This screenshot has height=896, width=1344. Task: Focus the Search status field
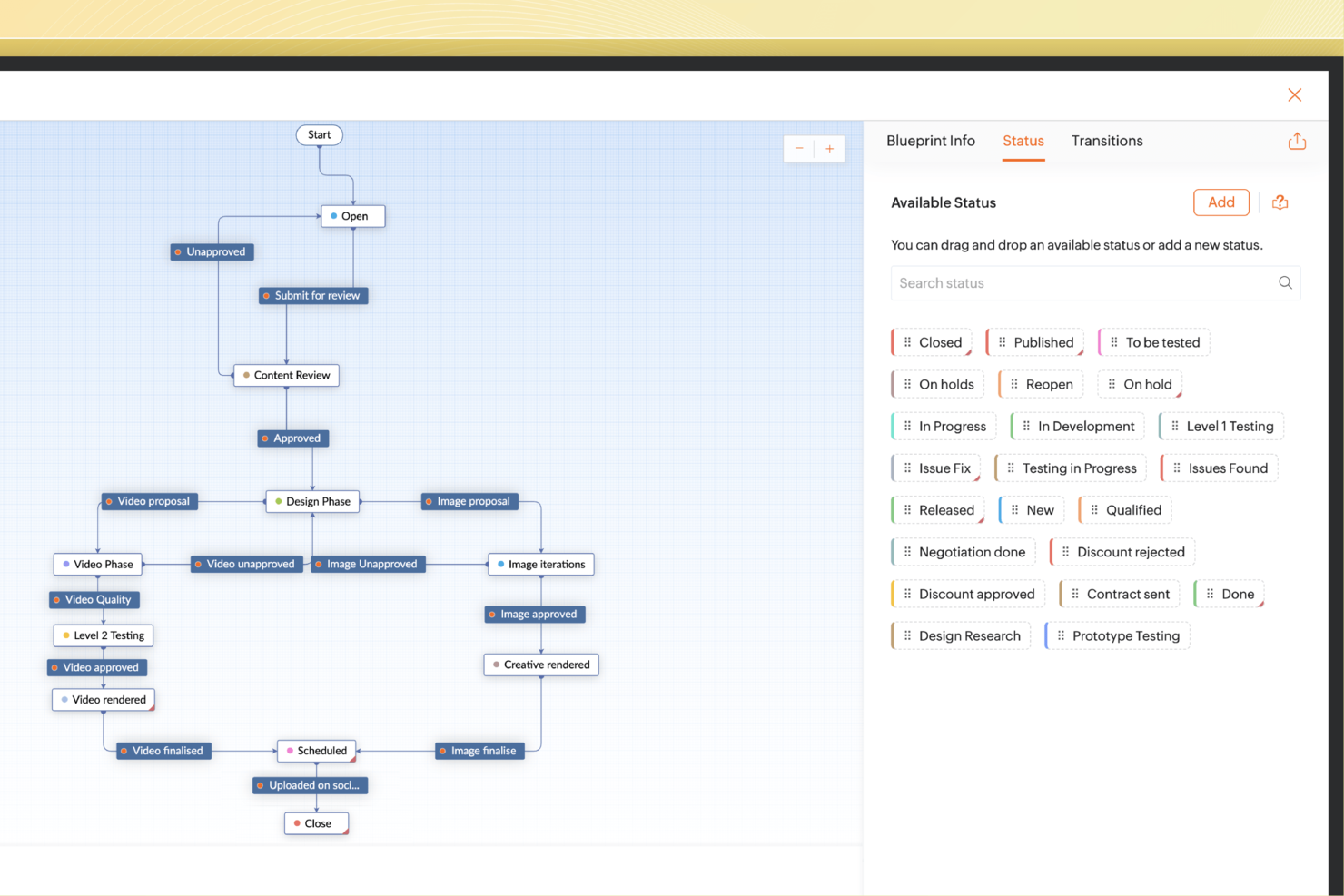pyautogui.click(x=1081, y=283)
